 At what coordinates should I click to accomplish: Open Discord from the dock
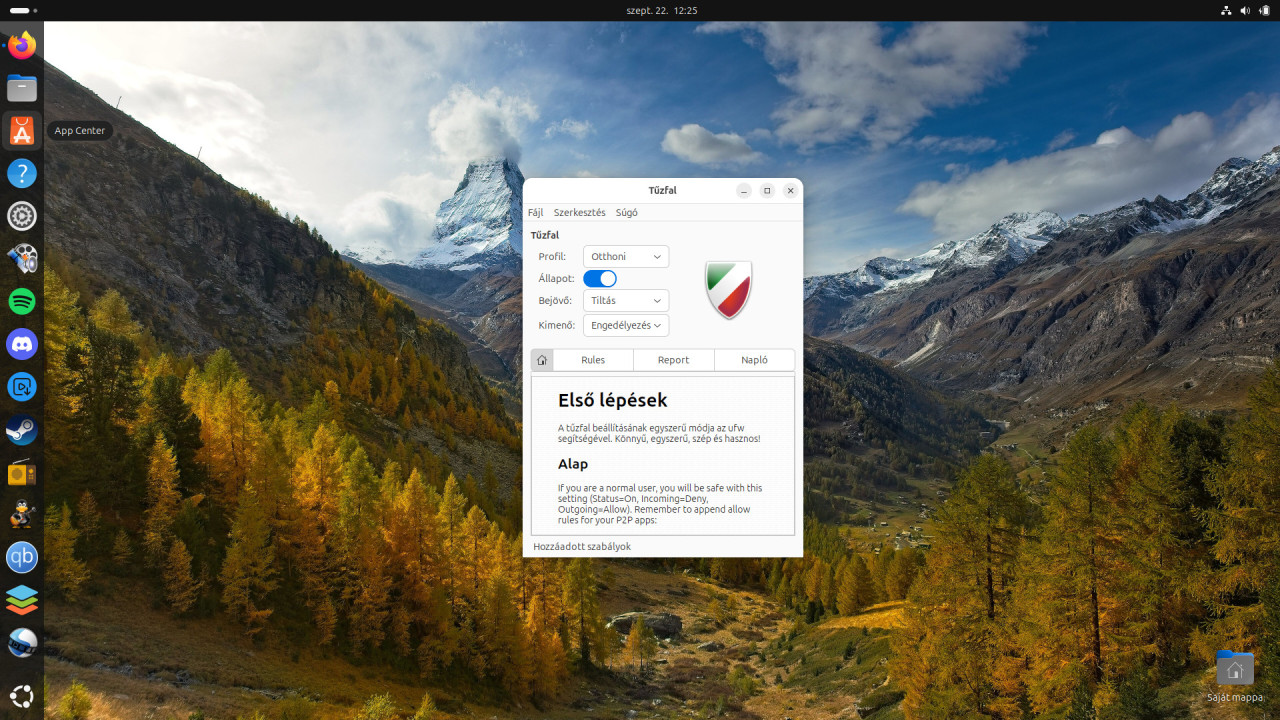[22, 344]
